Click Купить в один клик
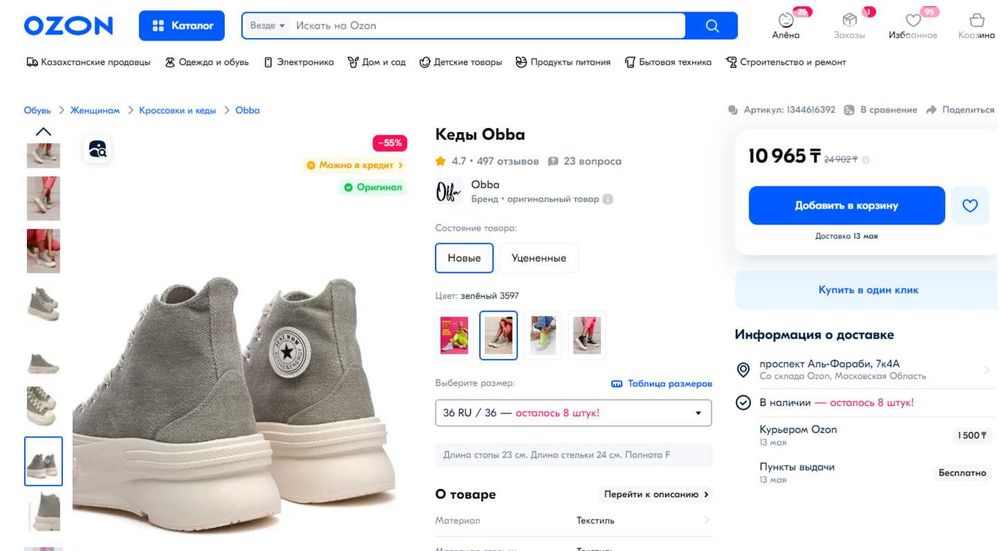The image size is (1000, 551). tap(867, 290)
